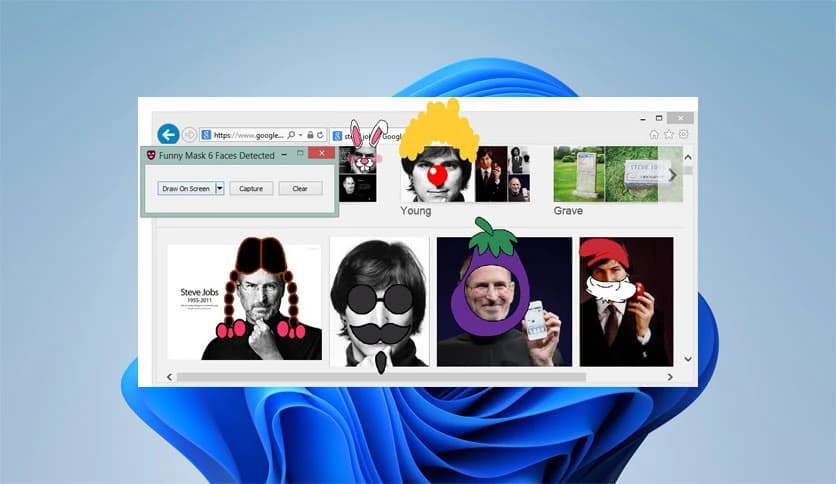The width and height of the screenshot is (836, 484).
Task: Close the Funny Mask window
Action: tap(321, 153)
